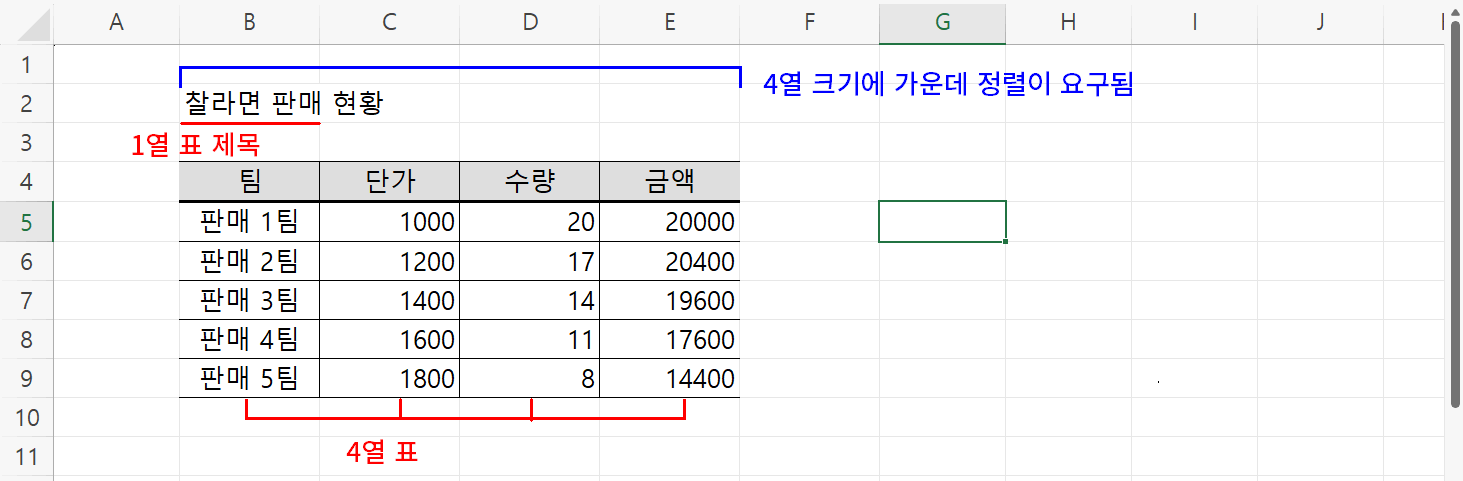This screenshot has height=481, width=1463.
Task: Select column A header
Action: (x=116, y=22)
